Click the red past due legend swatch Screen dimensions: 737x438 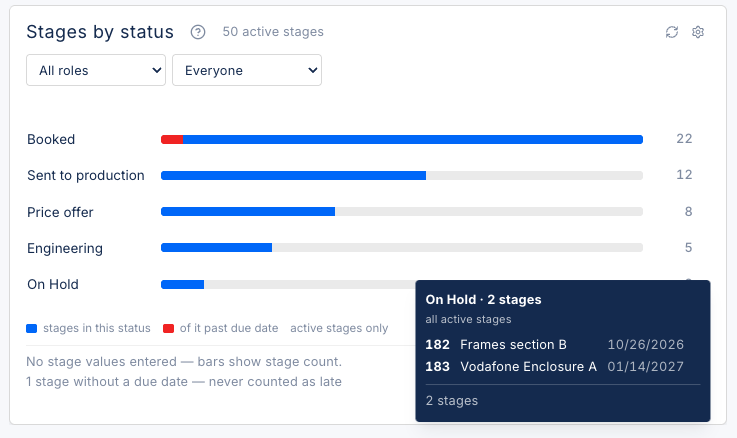coord(168,328)
